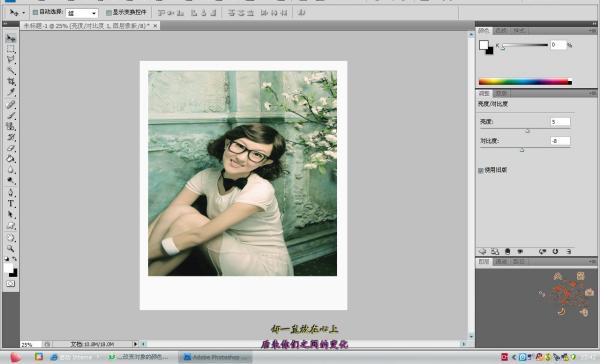The height and width of the screenshot is (364, 600).
Task: Select the Eraser tool
Action: click(10, 148)
